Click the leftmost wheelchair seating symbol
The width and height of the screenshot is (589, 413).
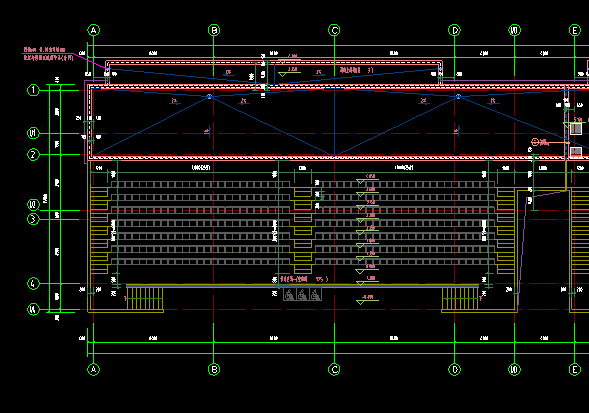pyautogui.click(x=289, y=295)
